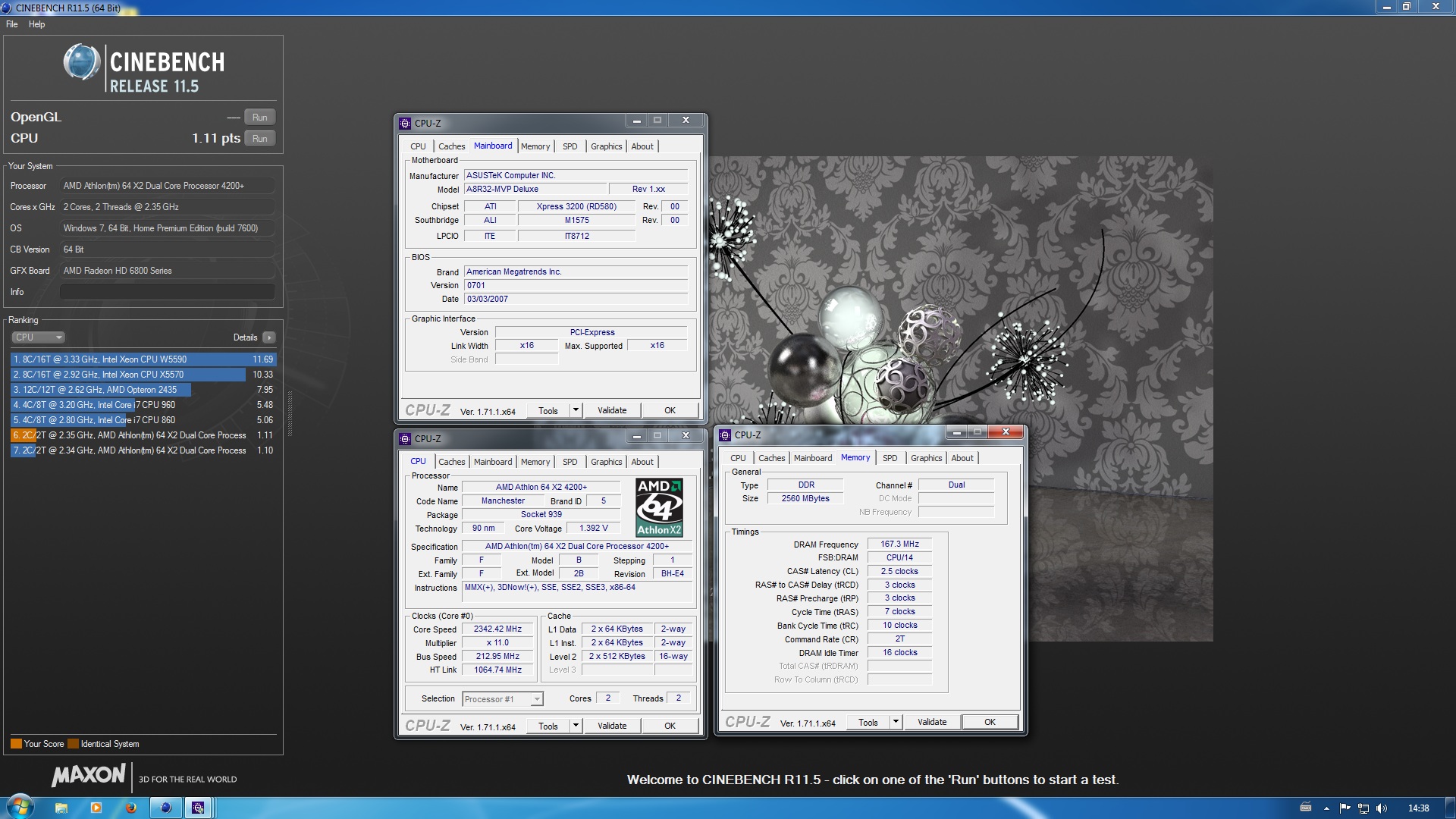This screenshot has height=819, width=1456.
Task: Select ranking row 7 scoring 1.10
Action: point(143,450)
